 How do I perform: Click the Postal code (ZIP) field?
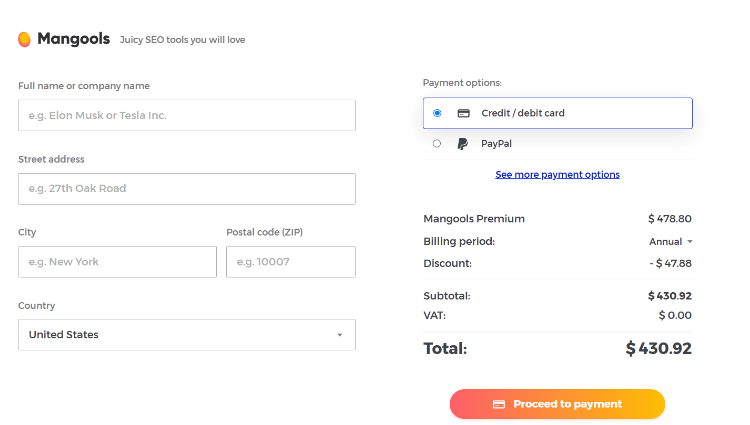pos(291,262)
